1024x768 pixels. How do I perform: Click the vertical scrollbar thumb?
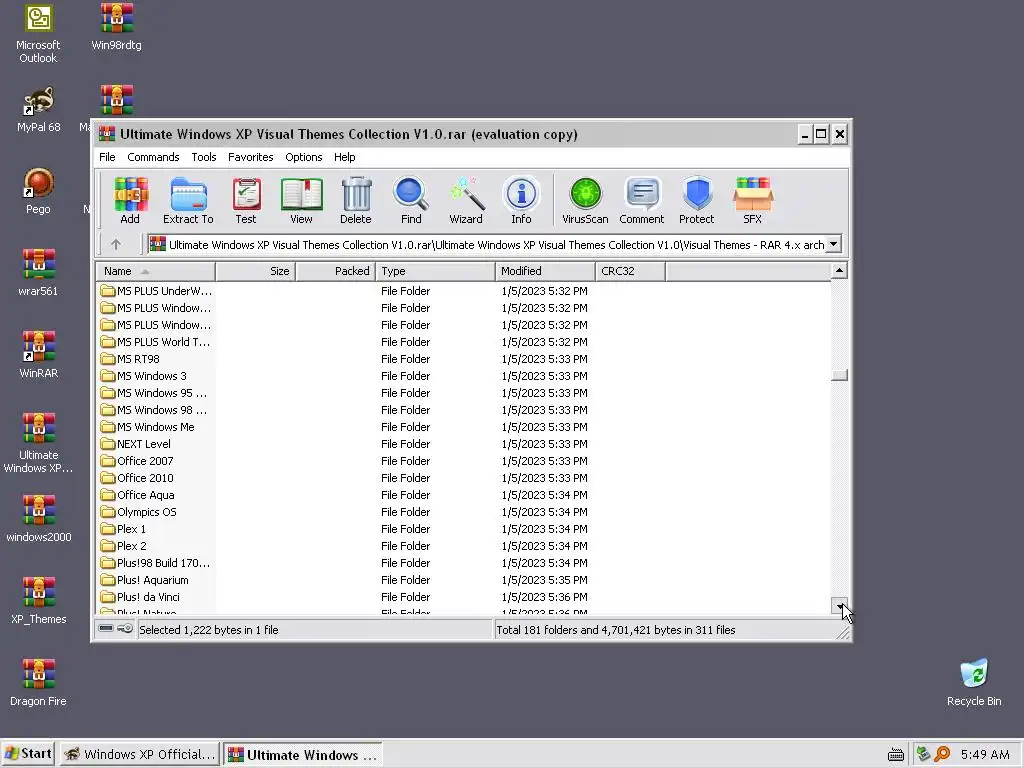[839, 375]
